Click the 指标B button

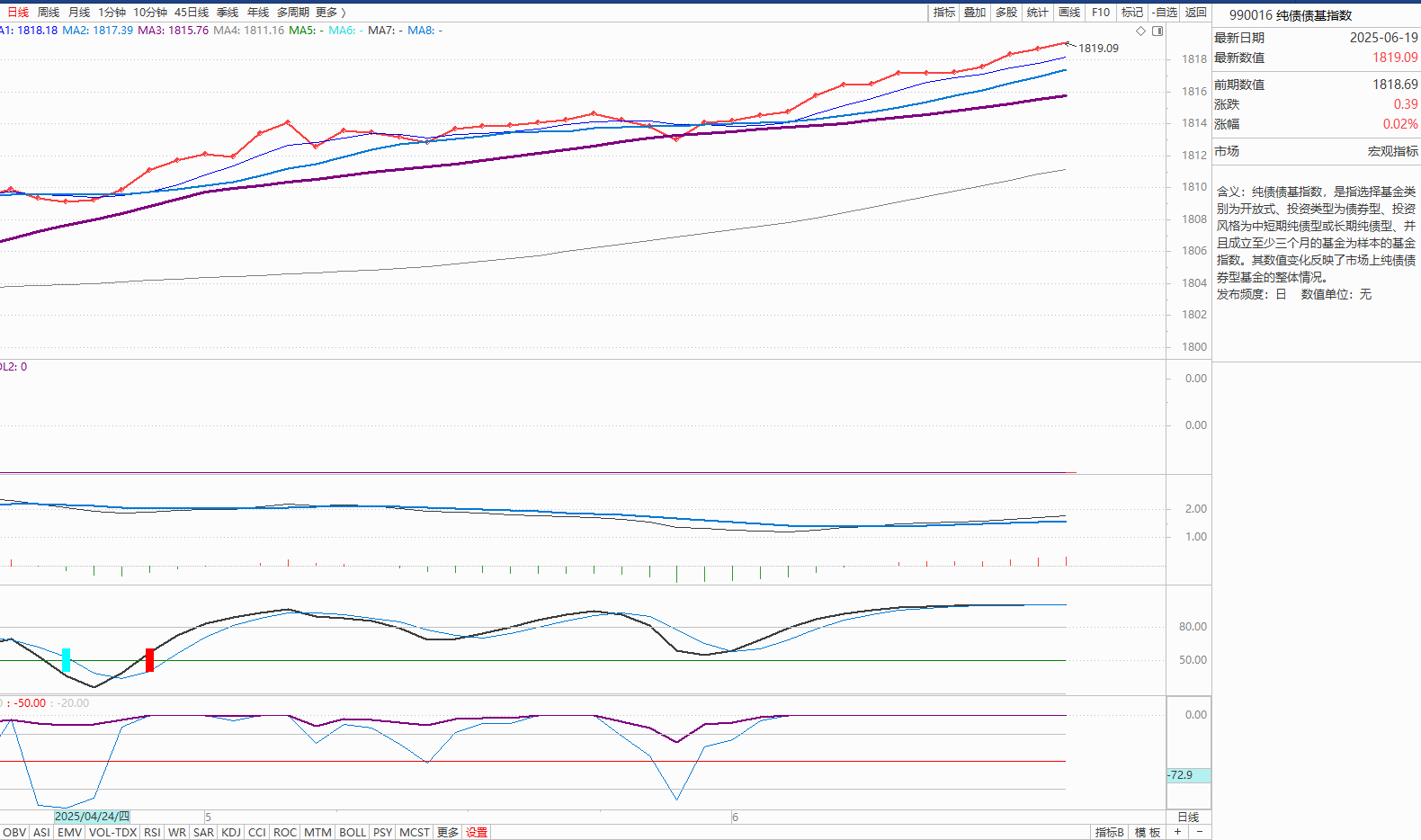coord(1110,833)
